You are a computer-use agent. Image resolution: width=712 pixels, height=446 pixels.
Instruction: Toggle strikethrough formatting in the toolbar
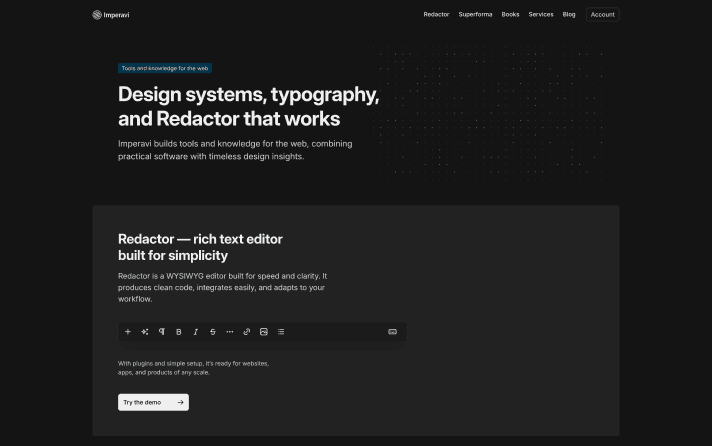[x=213, y=332]
